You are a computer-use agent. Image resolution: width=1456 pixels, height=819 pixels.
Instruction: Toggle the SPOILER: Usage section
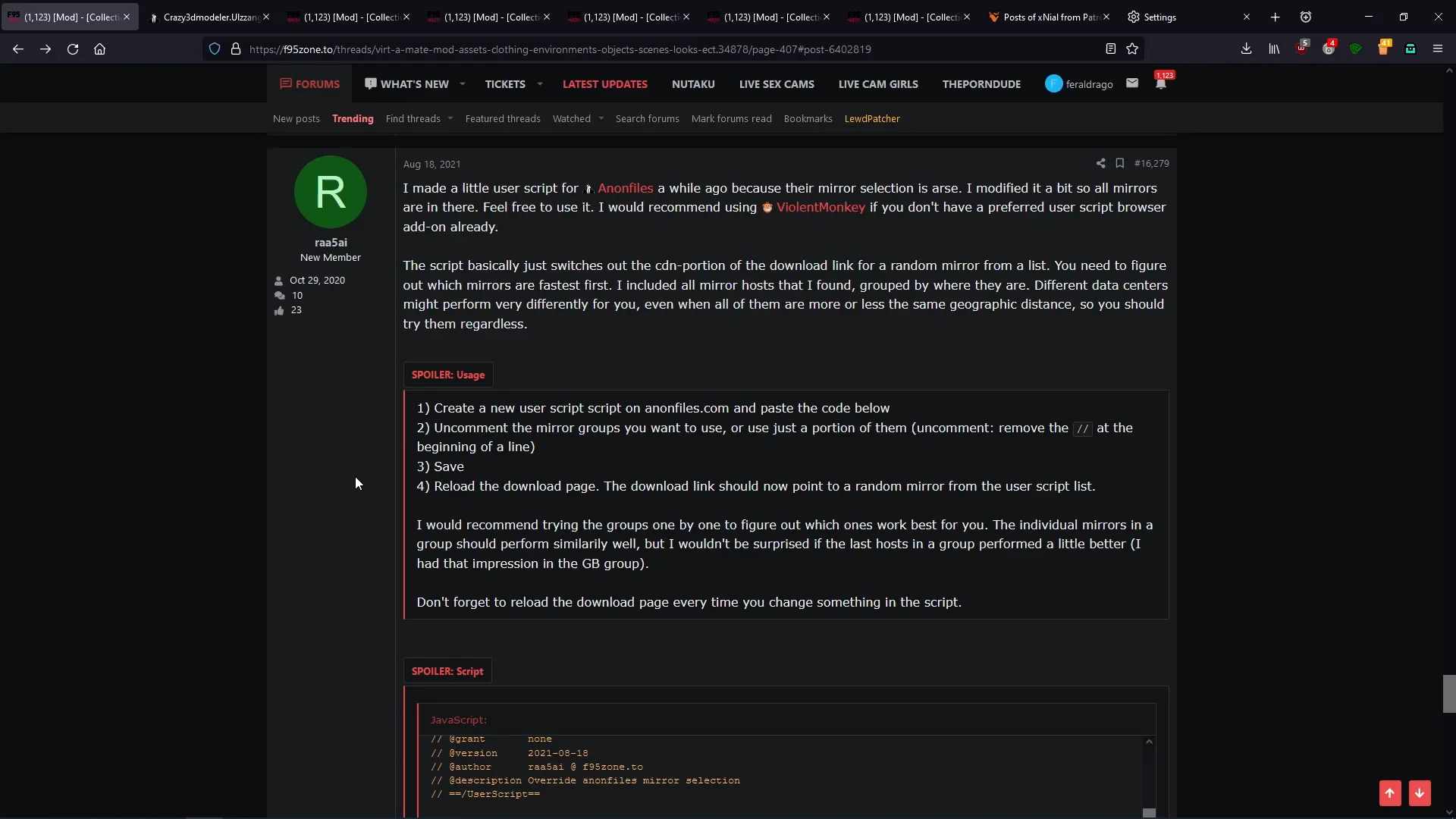click(448, 375)
